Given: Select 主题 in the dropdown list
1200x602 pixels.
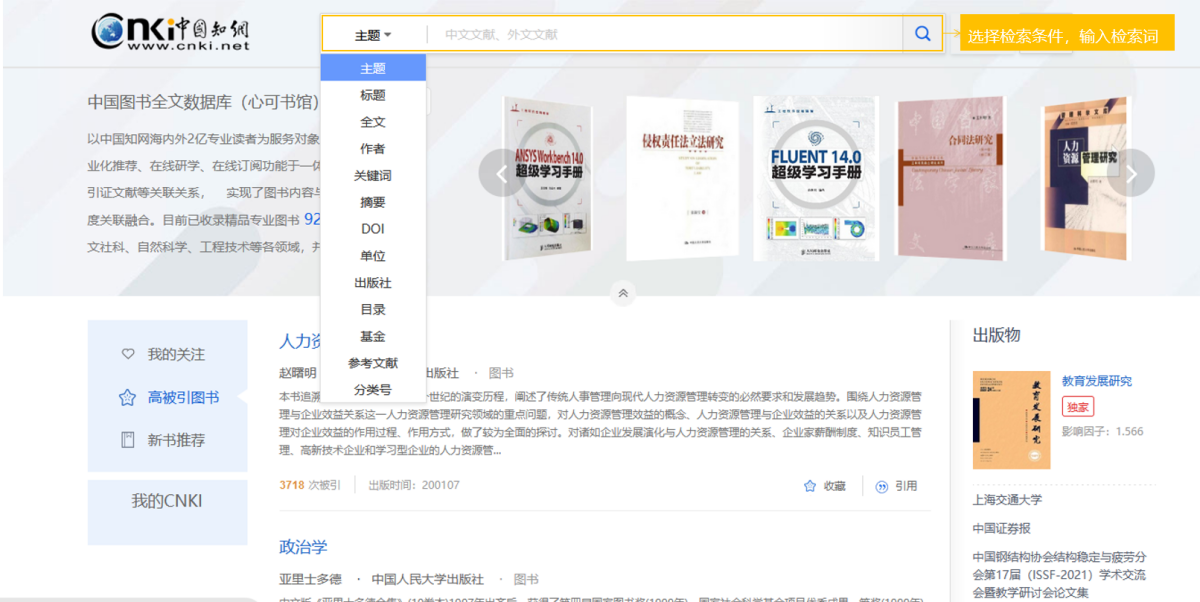Looking at the screenshot, I should point(373,68).
